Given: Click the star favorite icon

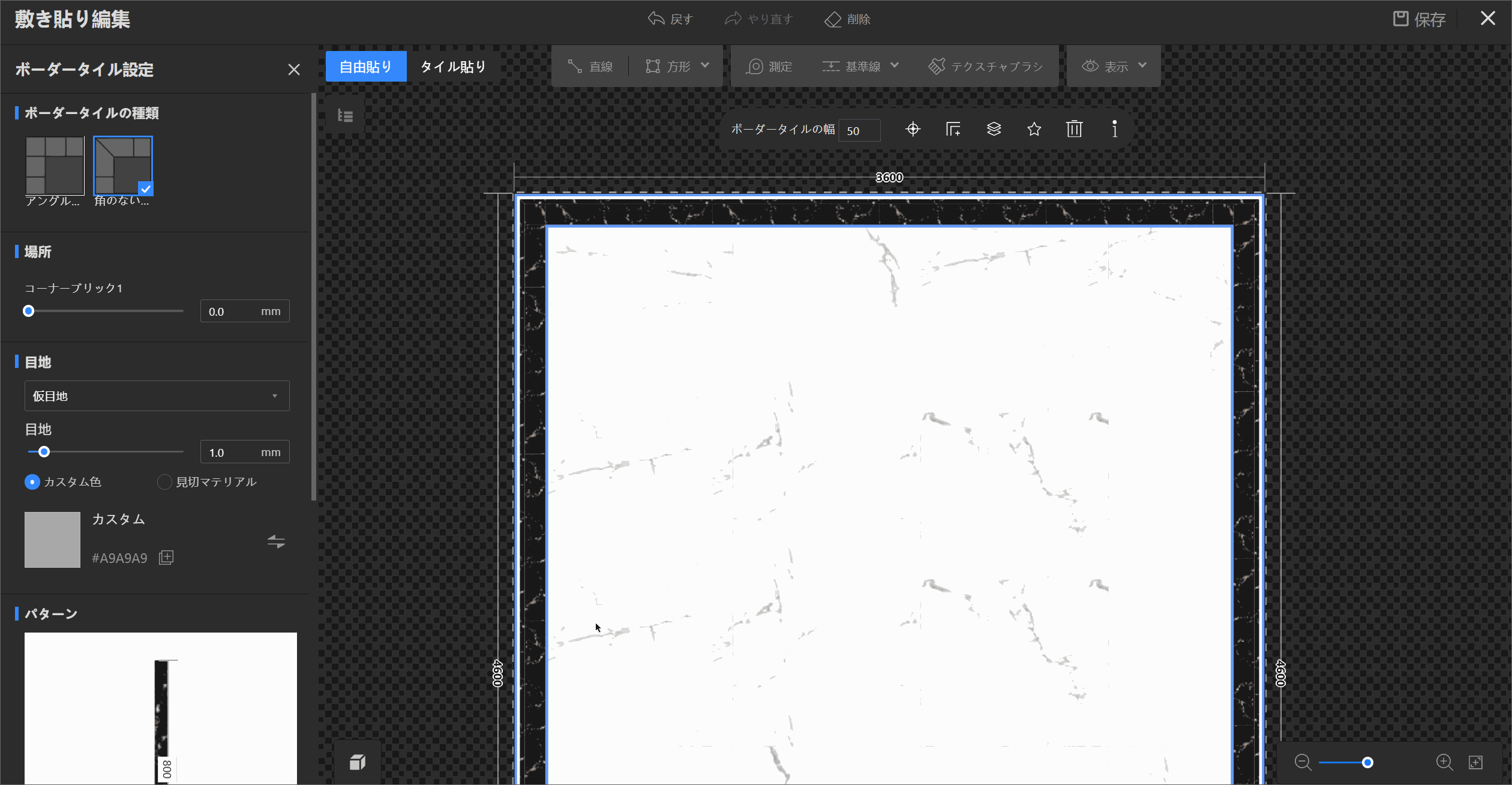Looking at the screenshot, I should (1034, 129).
